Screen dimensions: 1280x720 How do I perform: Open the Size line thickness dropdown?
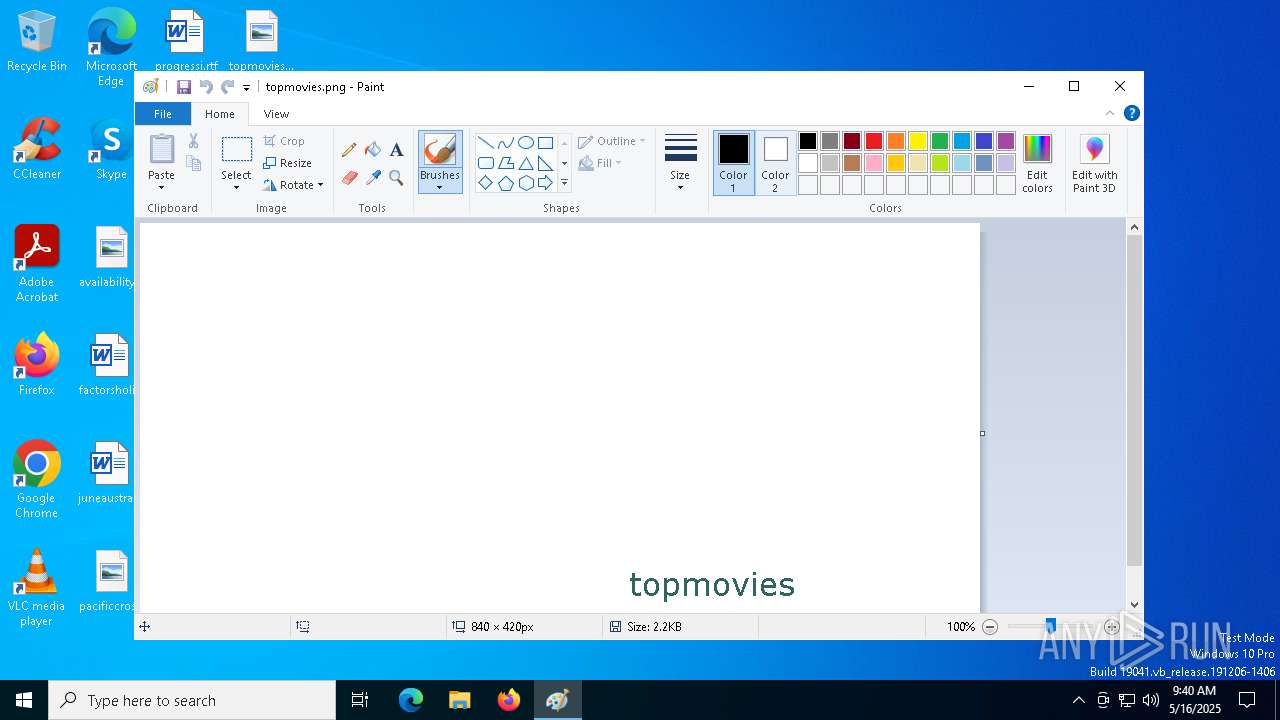point(680,163)
